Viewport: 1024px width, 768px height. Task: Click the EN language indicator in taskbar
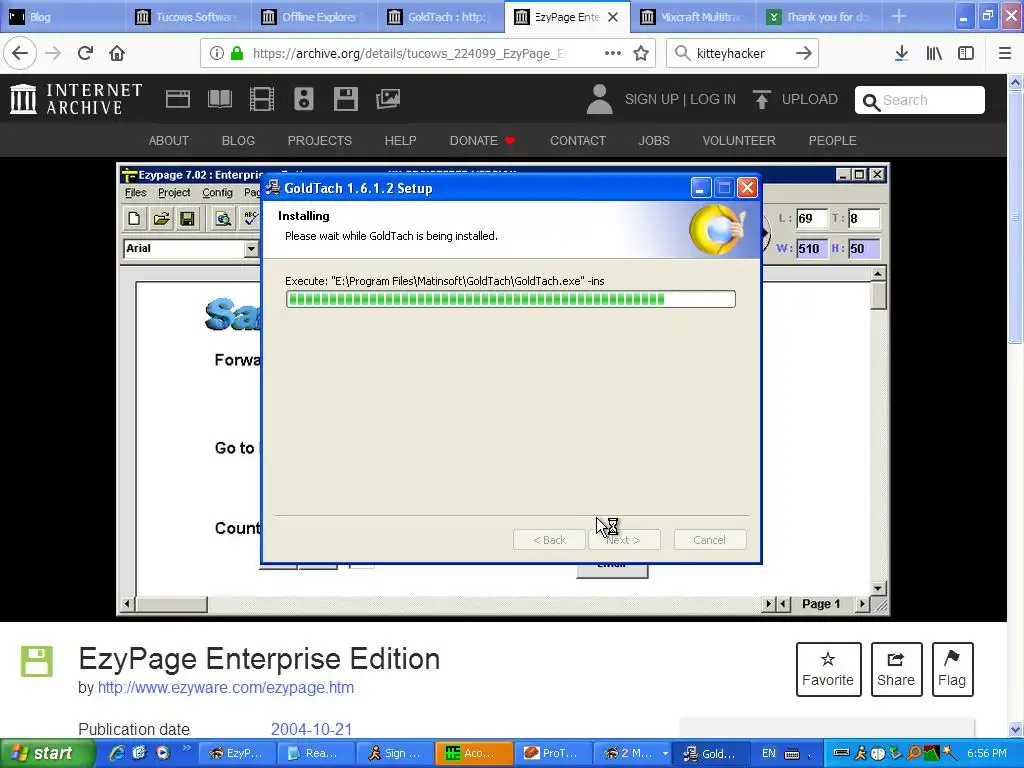769,753
